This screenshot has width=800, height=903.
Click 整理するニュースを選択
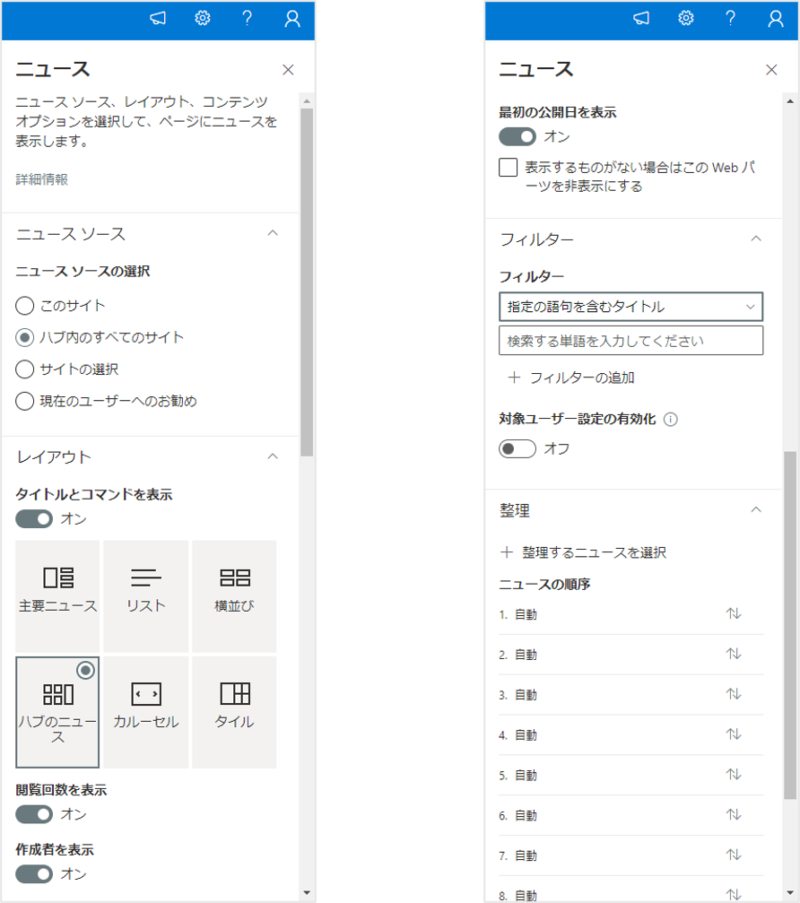[x=583, y=552]
